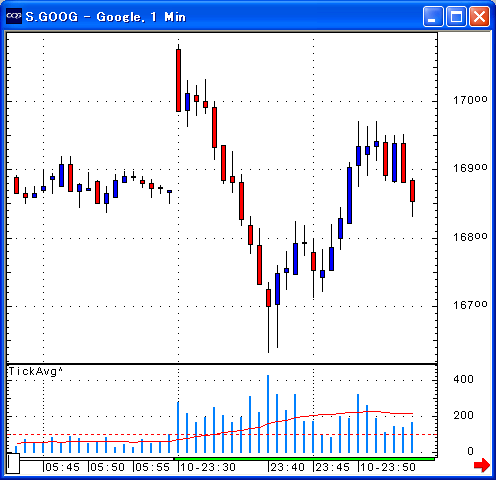Screen dimensions: 496x480
Task: Click the S.GOOG - Google, 1 Min title
Action: [x=105, y=17]
